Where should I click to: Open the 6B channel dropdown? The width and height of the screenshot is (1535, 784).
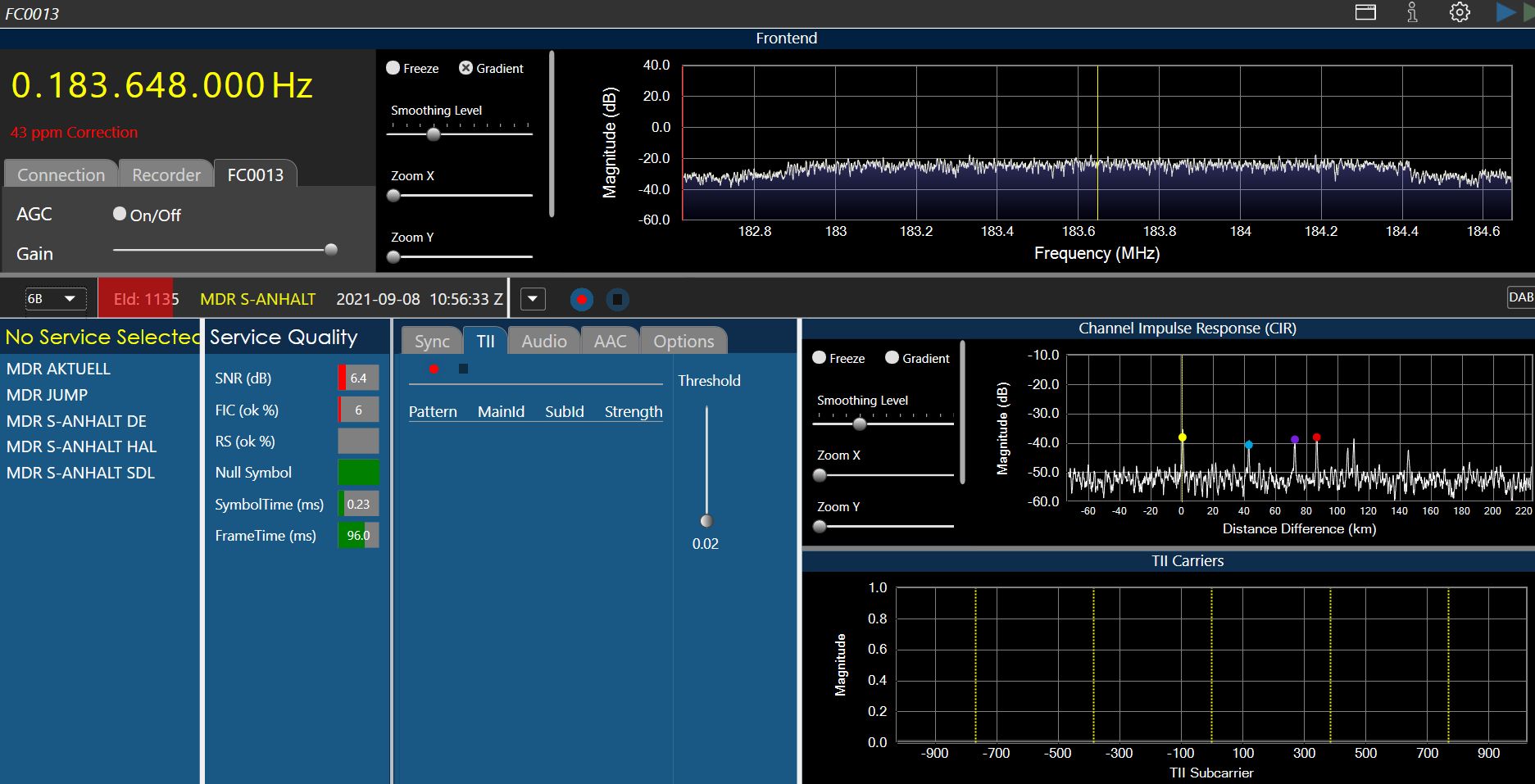55,299
